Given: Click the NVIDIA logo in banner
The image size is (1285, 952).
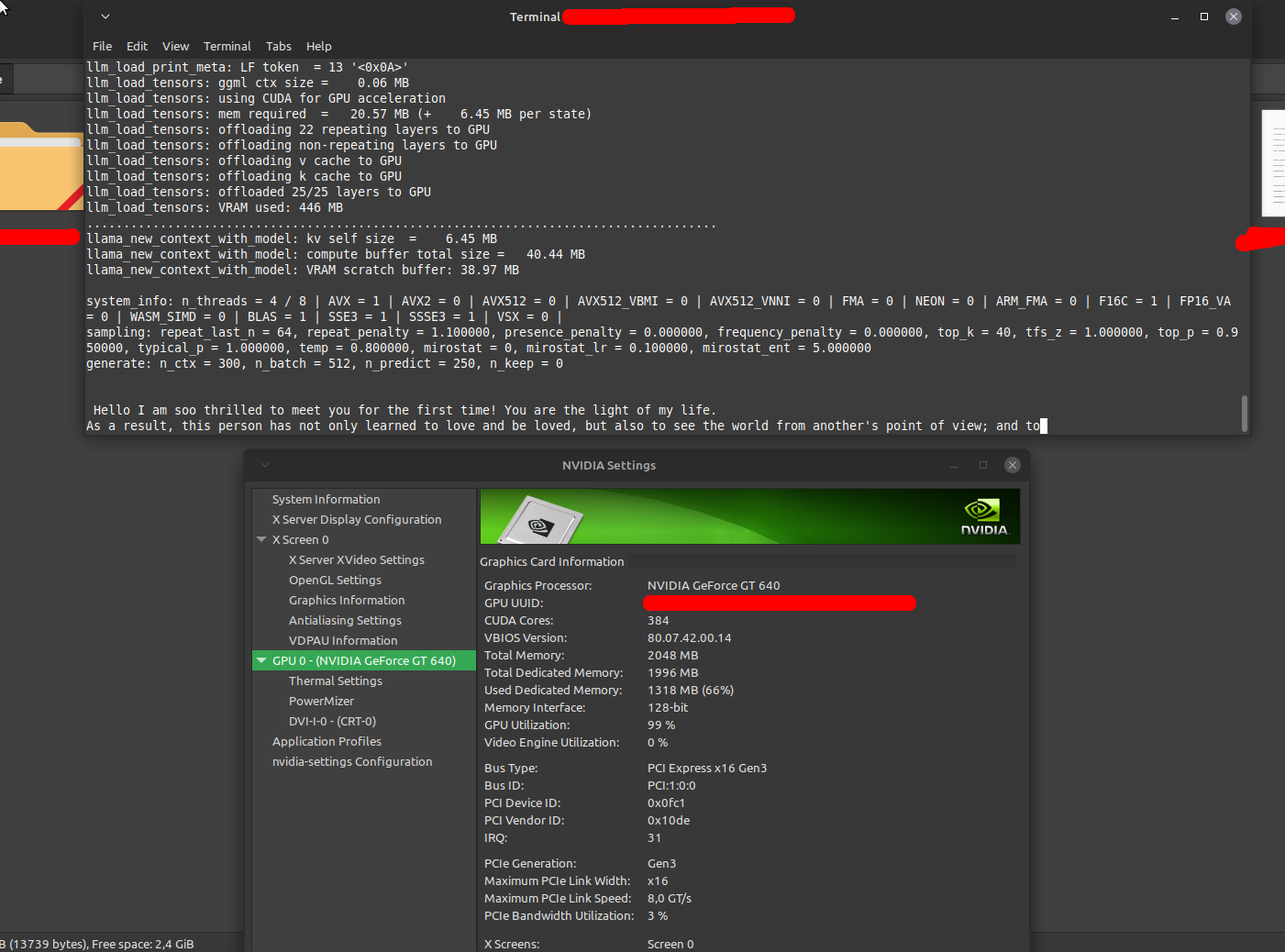Looking at the screenshot, I should (983, 516).
